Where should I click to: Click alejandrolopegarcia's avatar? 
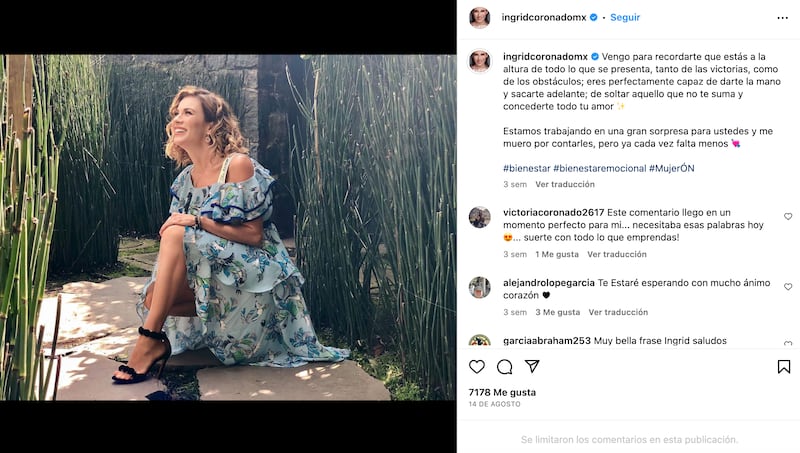point(480,288)
